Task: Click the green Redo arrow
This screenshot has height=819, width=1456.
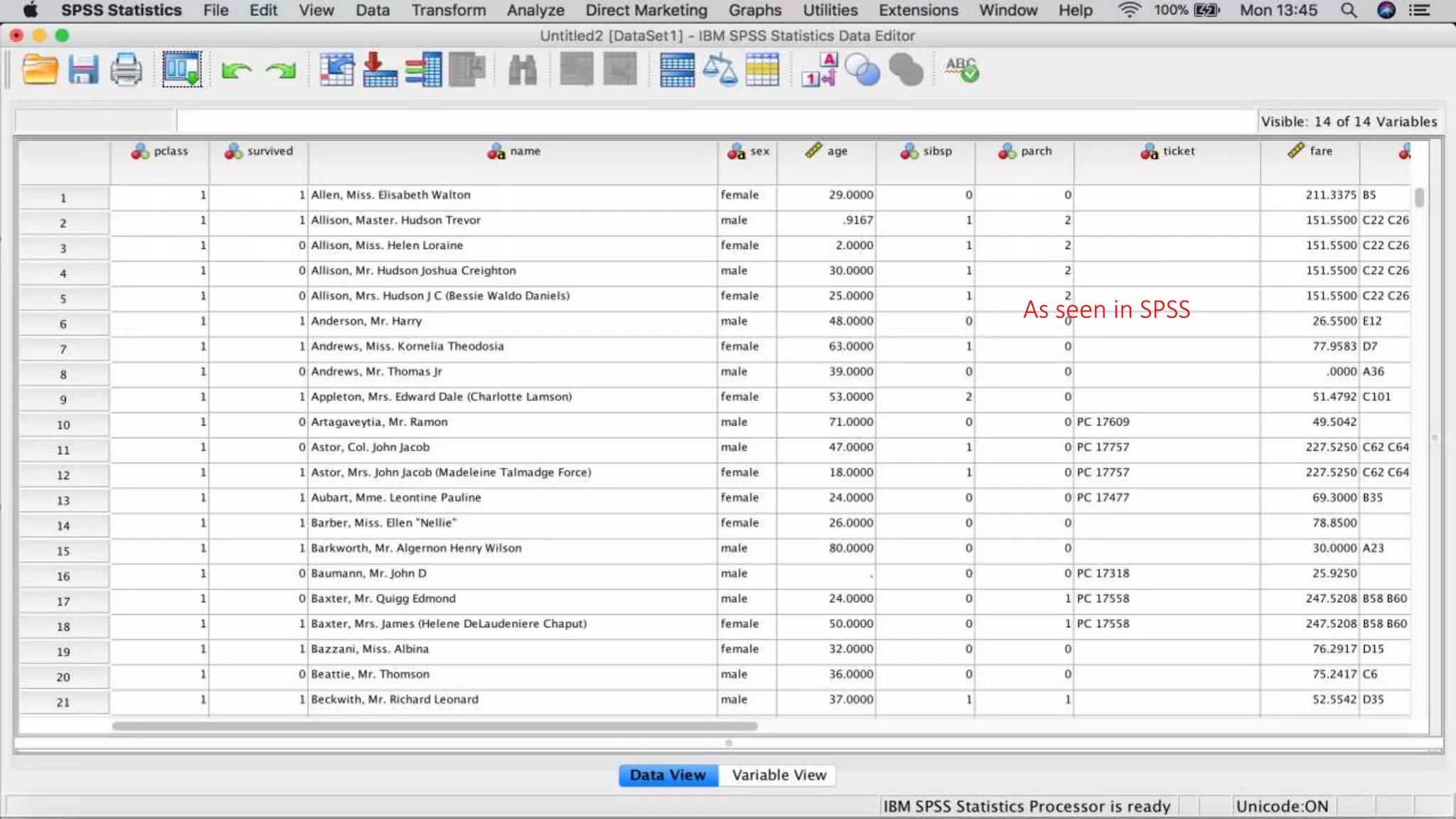Action: (x=281, y=70)
